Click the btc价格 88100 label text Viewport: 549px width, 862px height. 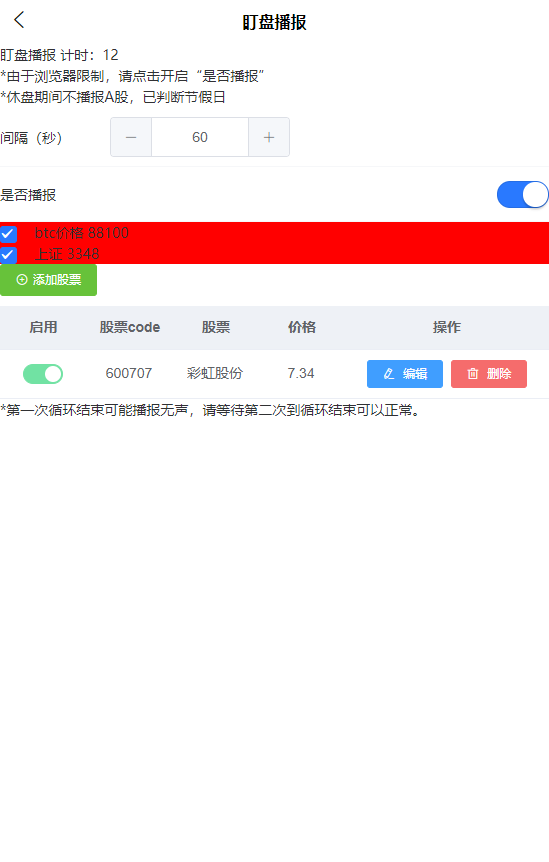tap(82, 233)
